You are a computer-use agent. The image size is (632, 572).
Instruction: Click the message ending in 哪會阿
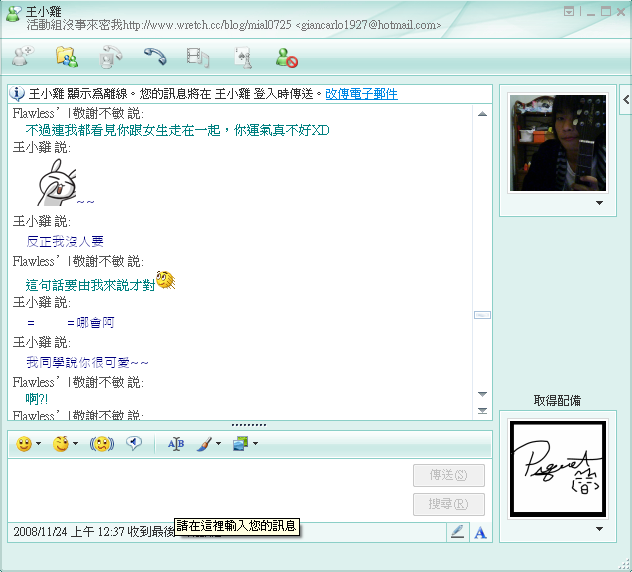71,322
